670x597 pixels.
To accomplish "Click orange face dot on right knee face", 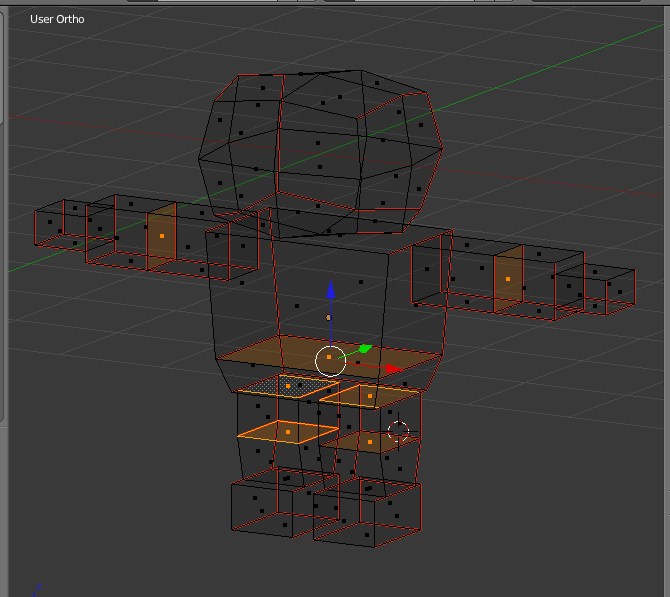I will coord(370,442).
